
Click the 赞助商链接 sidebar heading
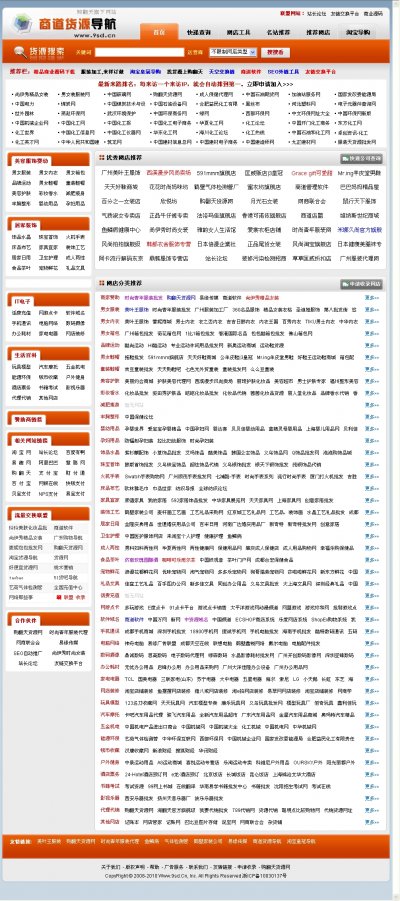29,419
